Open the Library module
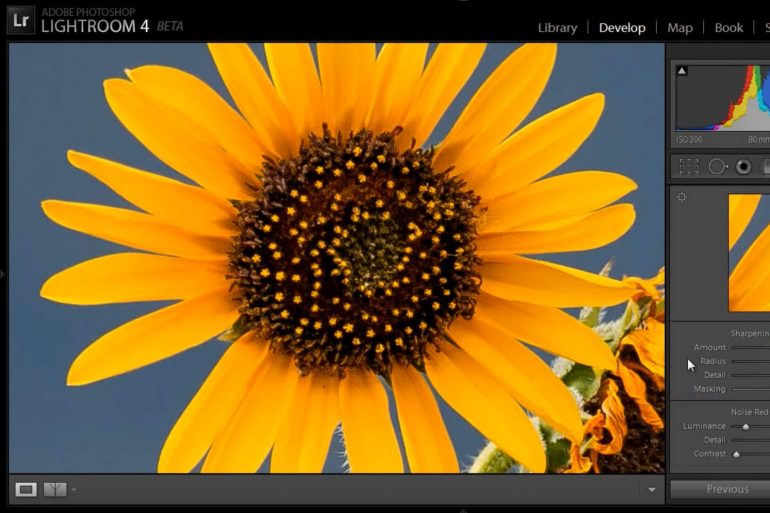Screen dimensions: 770x513 (x=557, y=27)
